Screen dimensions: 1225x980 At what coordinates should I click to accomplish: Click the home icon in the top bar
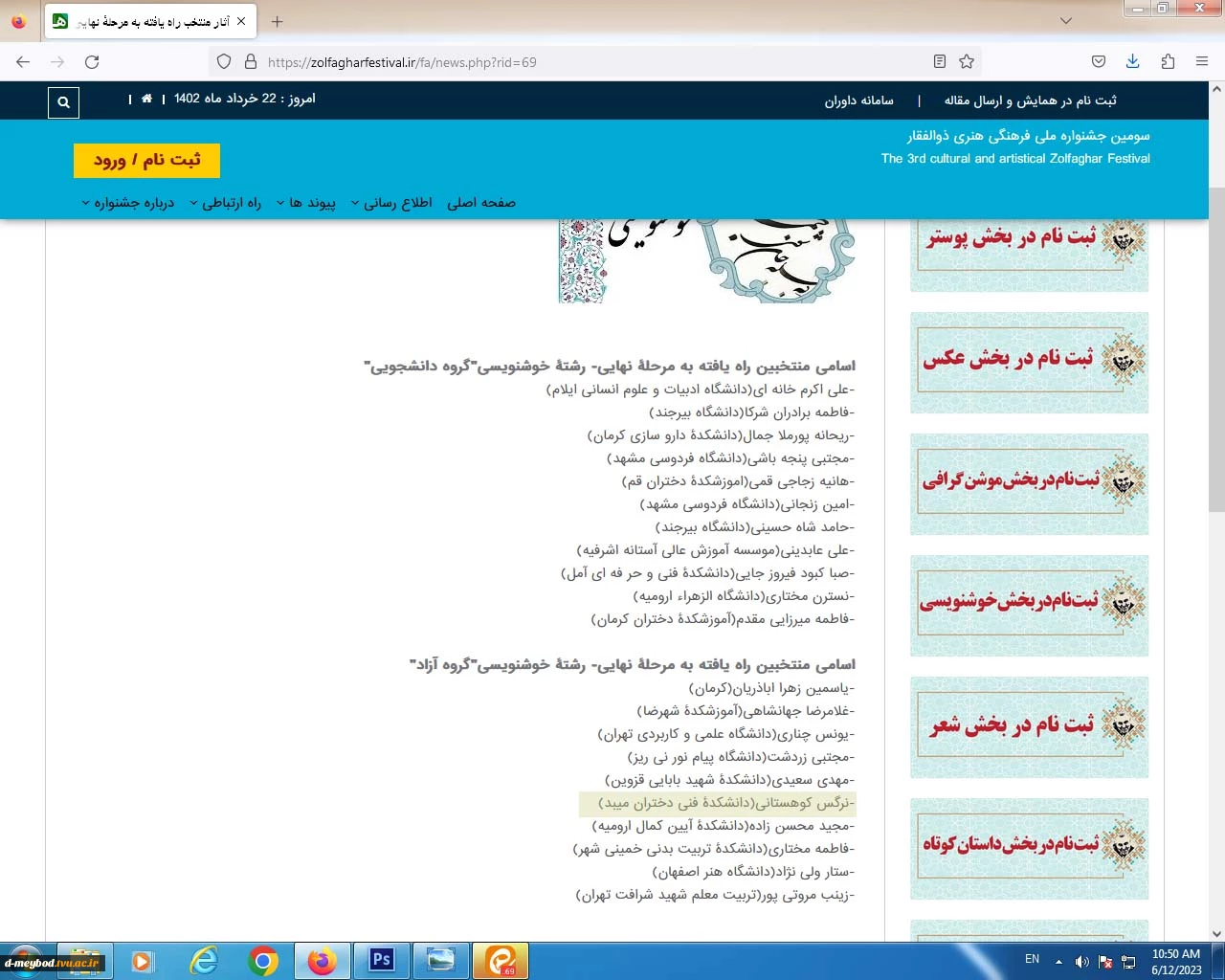pos(146,99)
